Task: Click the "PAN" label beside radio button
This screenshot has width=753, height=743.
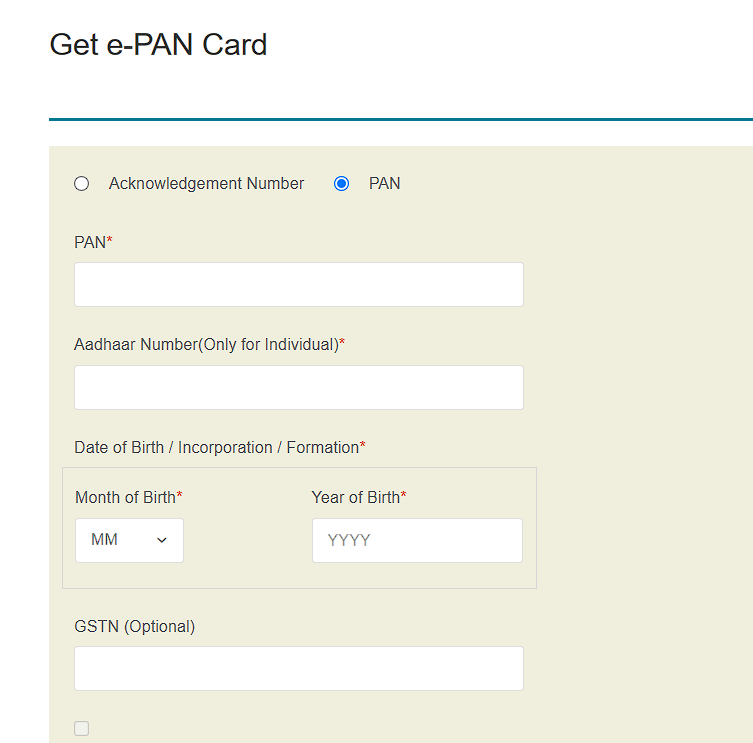Action: coord(385,184)
